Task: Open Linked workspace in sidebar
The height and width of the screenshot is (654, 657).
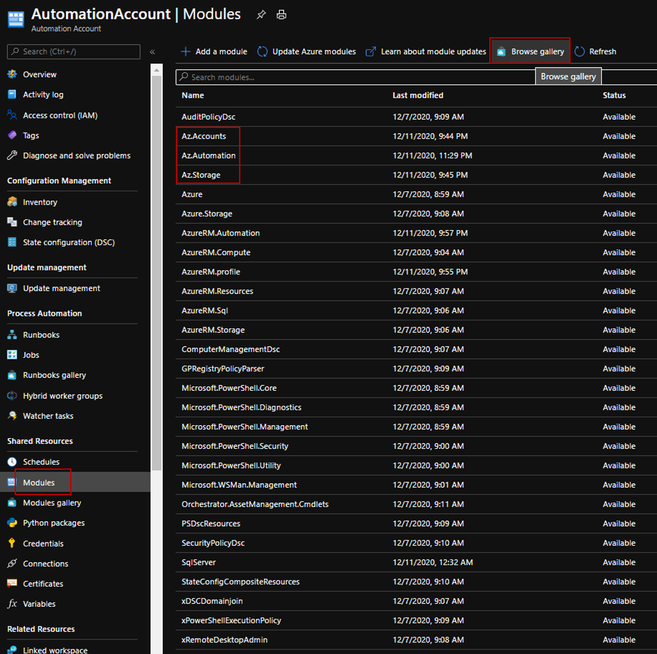Action: click(55, 649)
